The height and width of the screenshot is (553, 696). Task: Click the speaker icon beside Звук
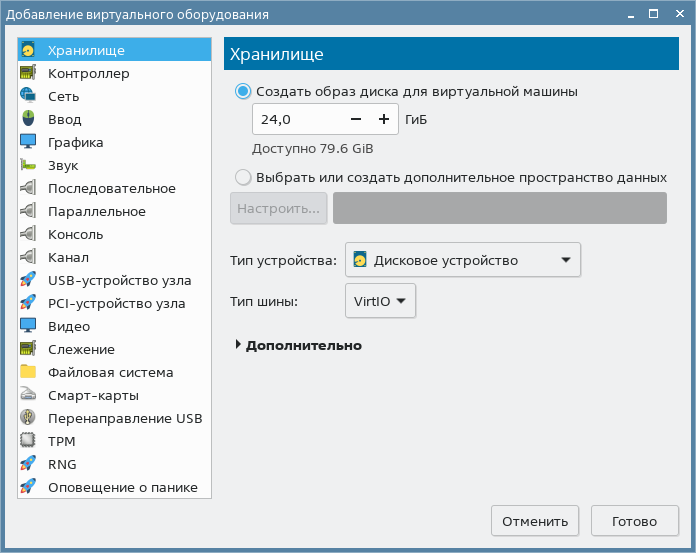(x=28, y=166)
